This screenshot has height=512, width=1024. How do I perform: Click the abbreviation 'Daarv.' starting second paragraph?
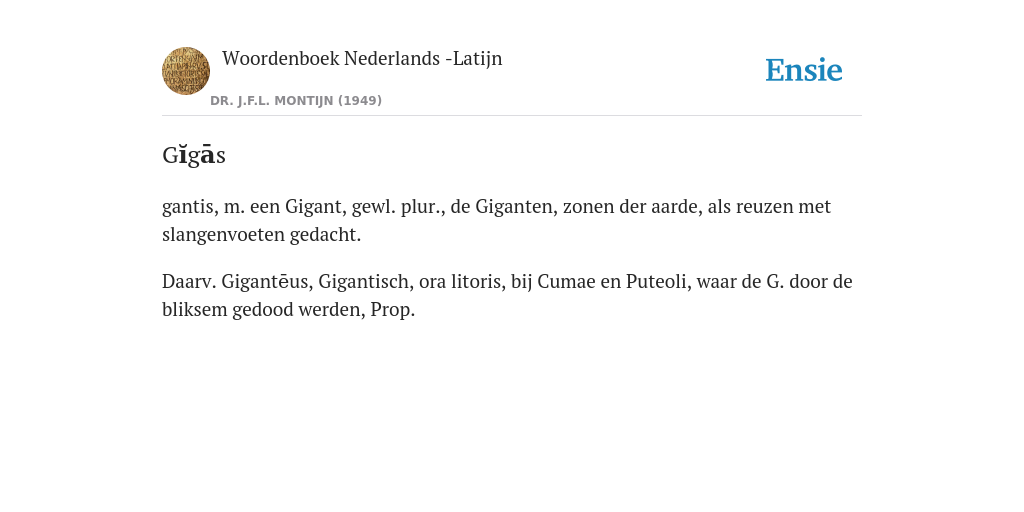point(189,281)
